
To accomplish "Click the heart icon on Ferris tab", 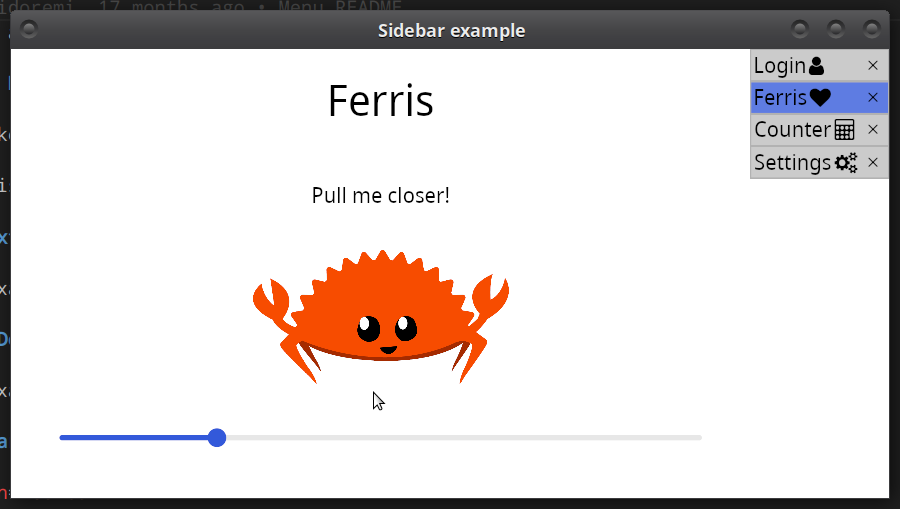I will point(820,98).
